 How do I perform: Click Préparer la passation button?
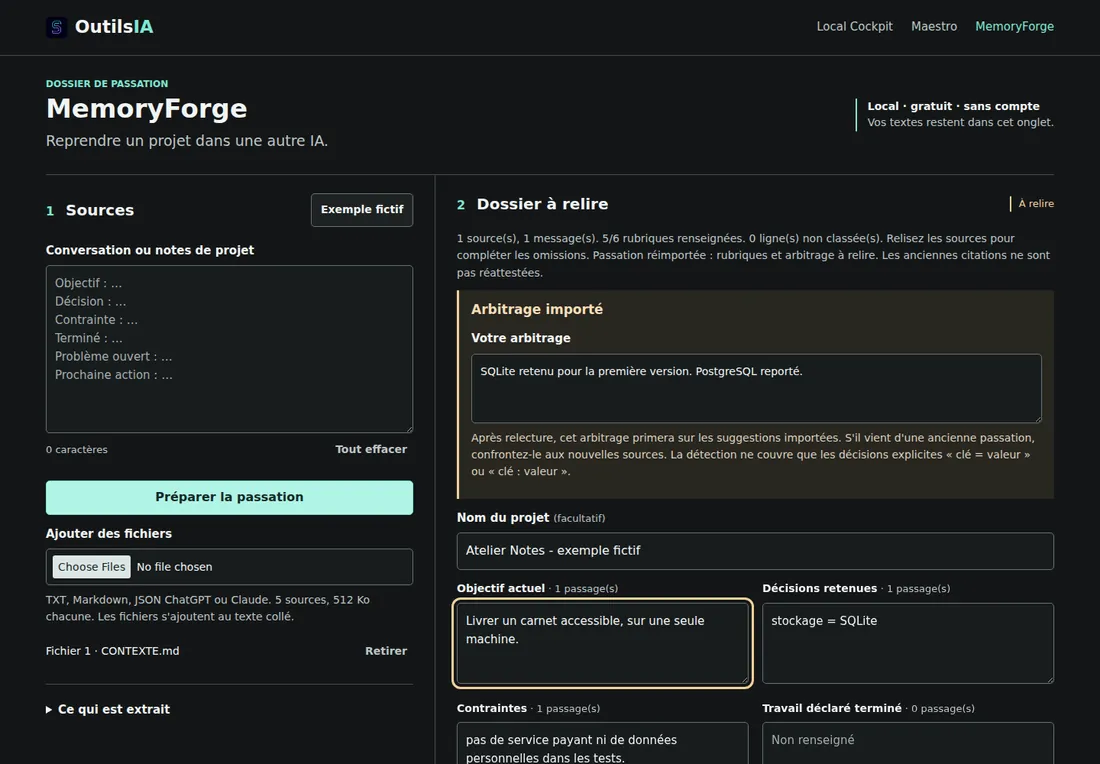point(229,497)
